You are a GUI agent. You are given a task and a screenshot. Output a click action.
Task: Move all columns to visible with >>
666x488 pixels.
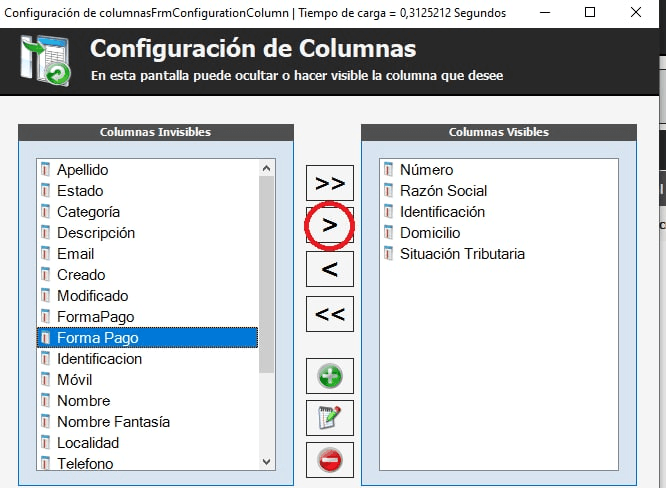[x=330, y=184]
